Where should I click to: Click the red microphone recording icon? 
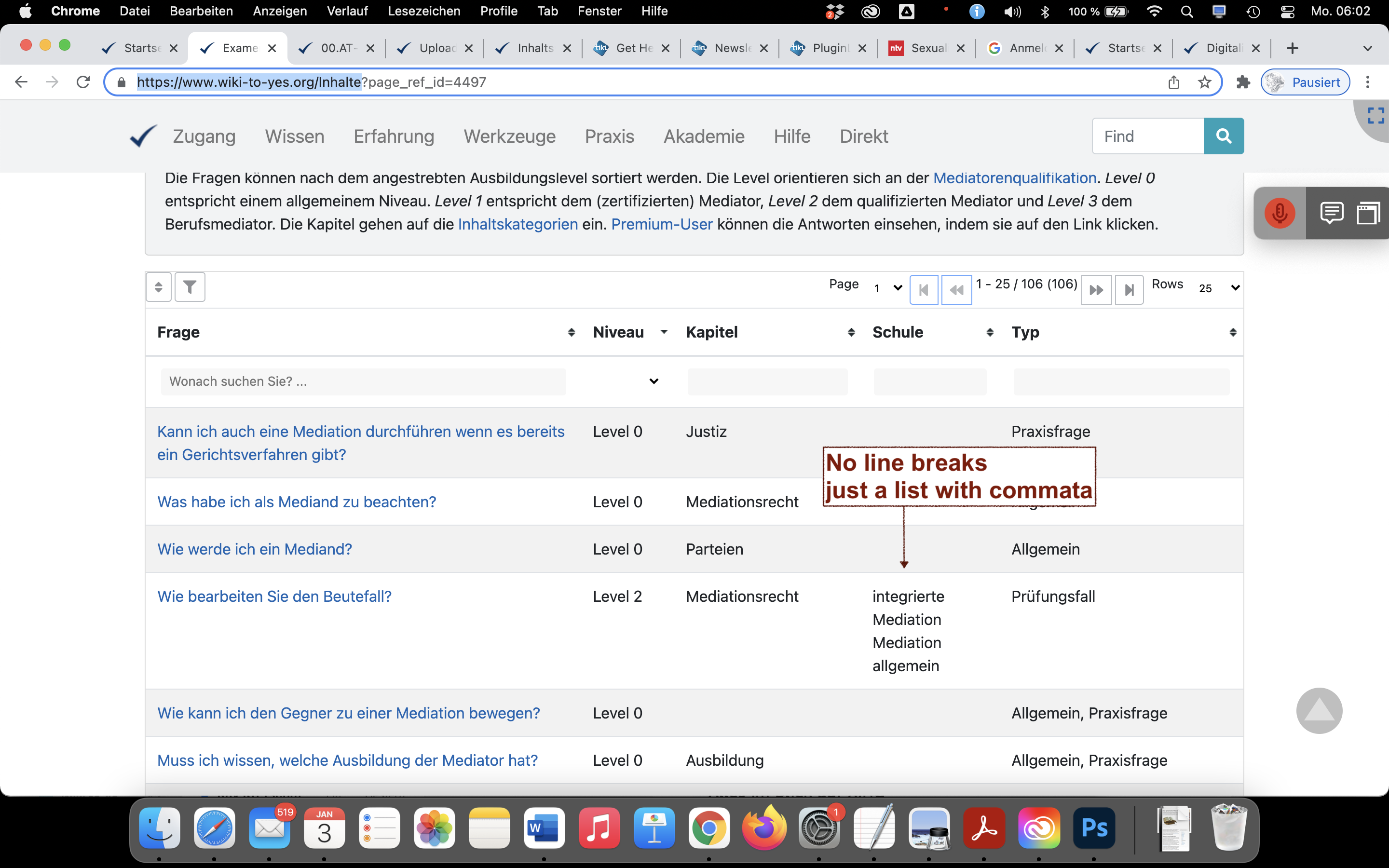coord(1280,213)
